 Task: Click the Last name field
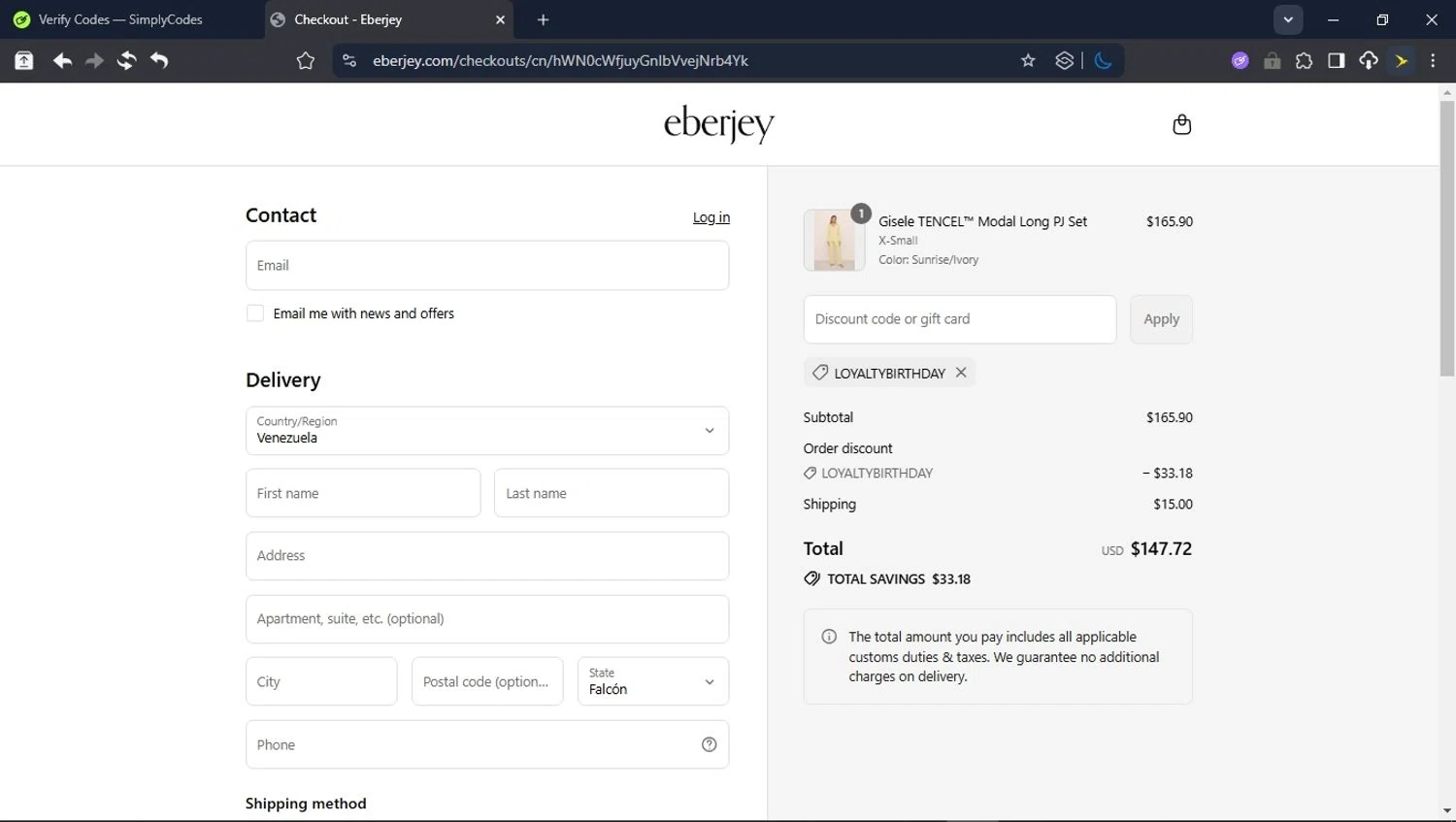612,493
